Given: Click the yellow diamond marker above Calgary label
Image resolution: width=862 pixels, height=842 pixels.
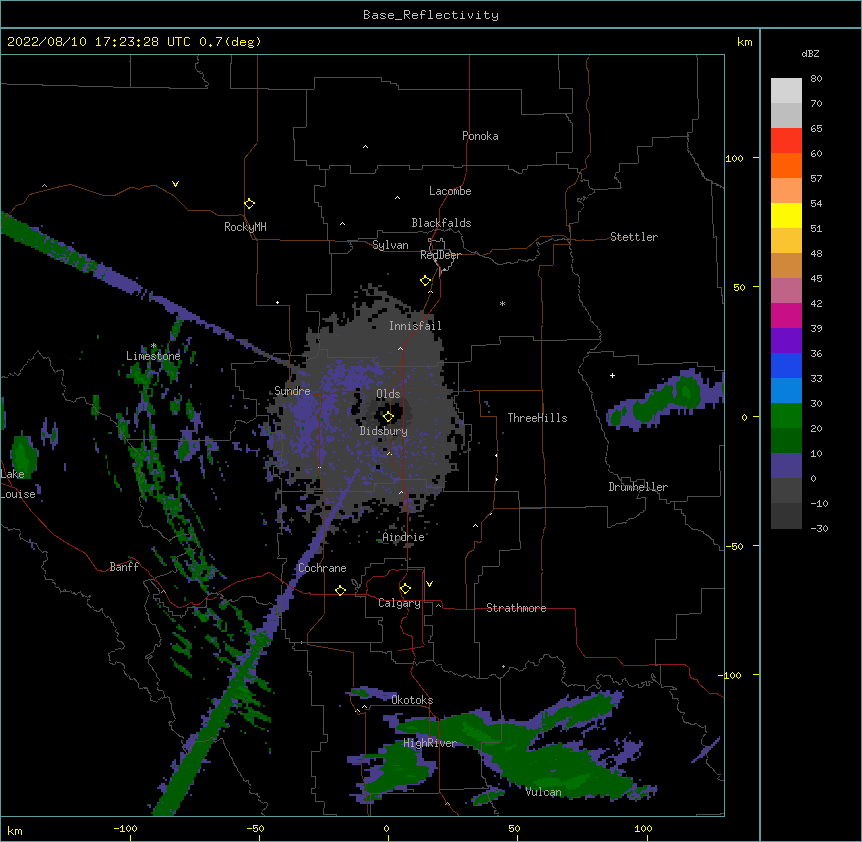Looking at the screenshot, I should point(405,589).
